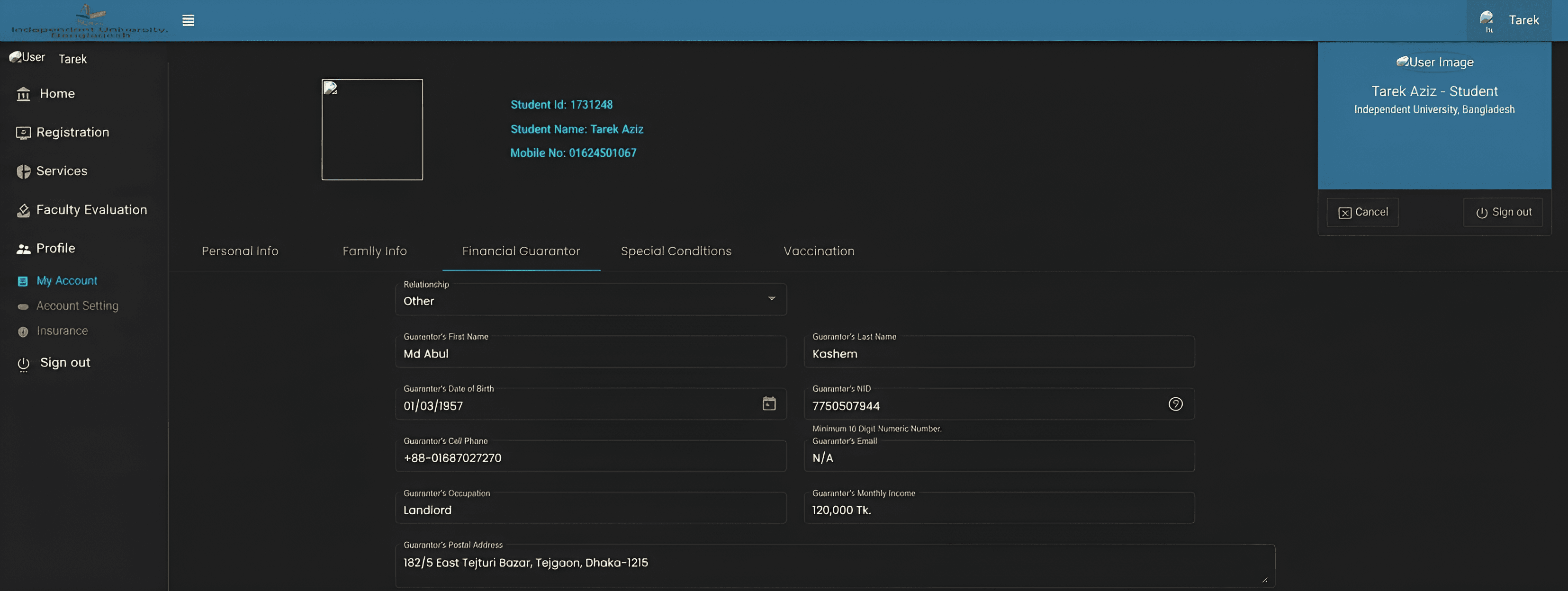The image size is (1568, 591).
Task: Click the student photo placeholder
Action: (372, 130)
